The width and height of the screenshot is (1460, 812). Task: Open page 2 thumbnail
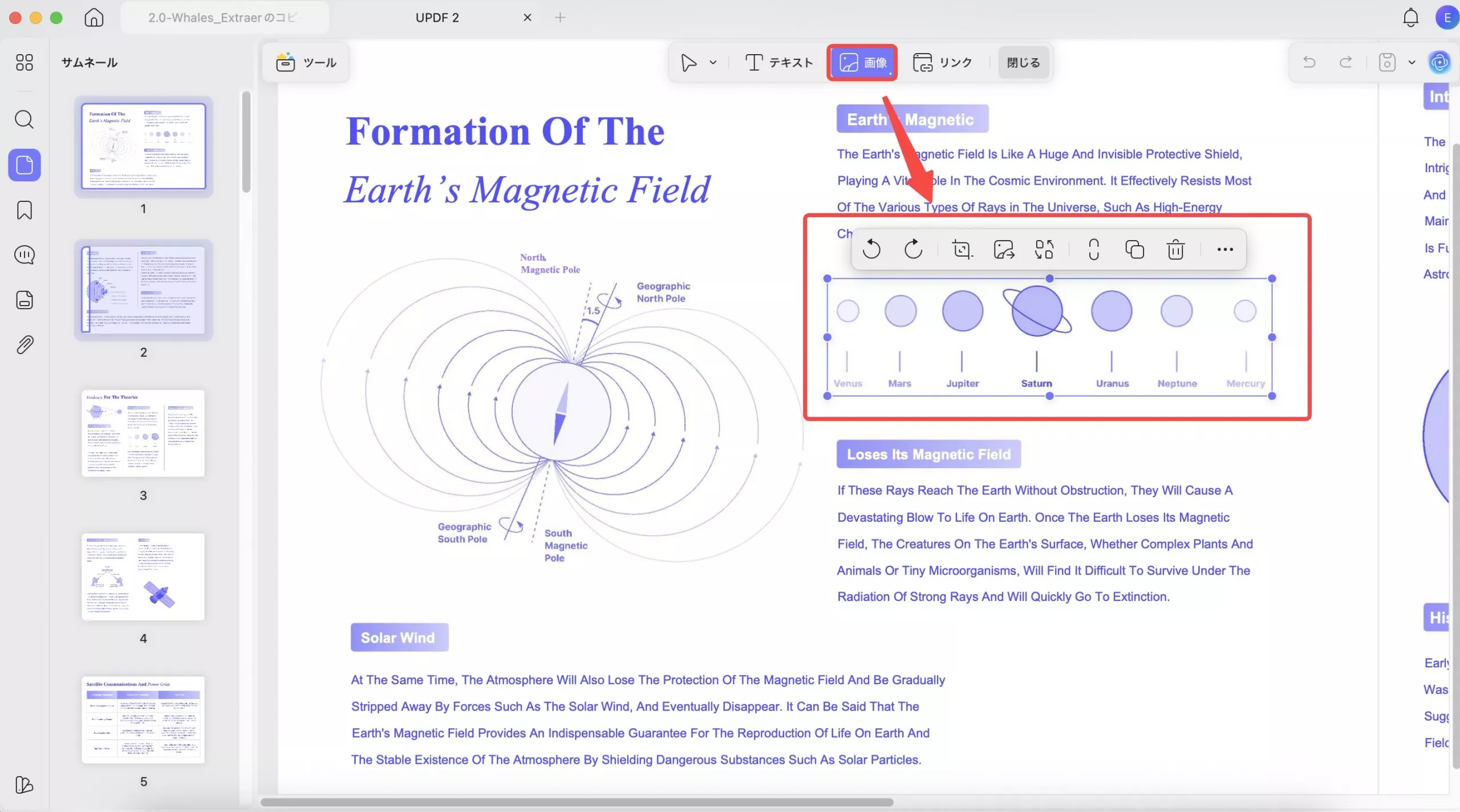click(x=143, y=290)
